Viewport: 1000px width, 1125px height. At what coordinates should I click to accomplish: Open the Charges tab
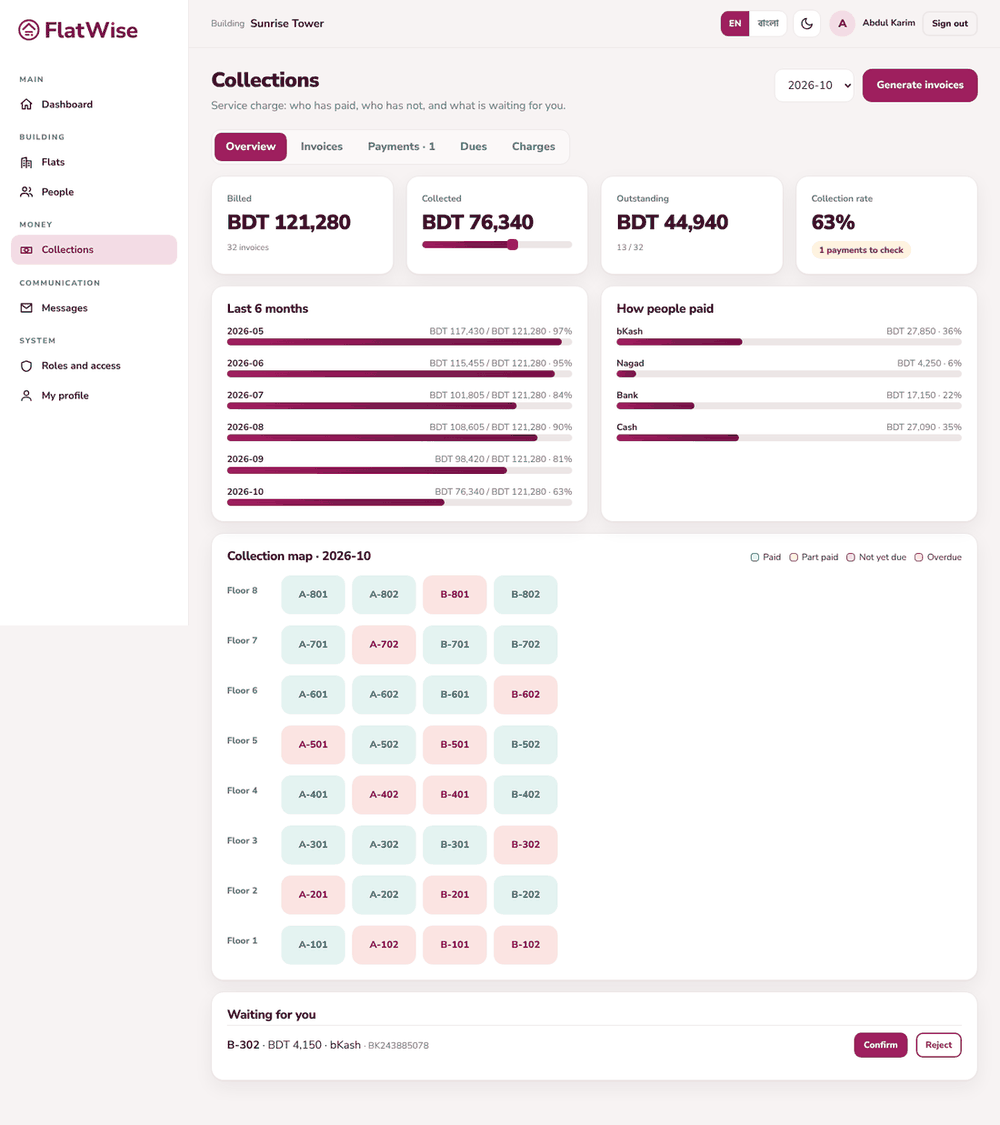(x=534, y=146)
